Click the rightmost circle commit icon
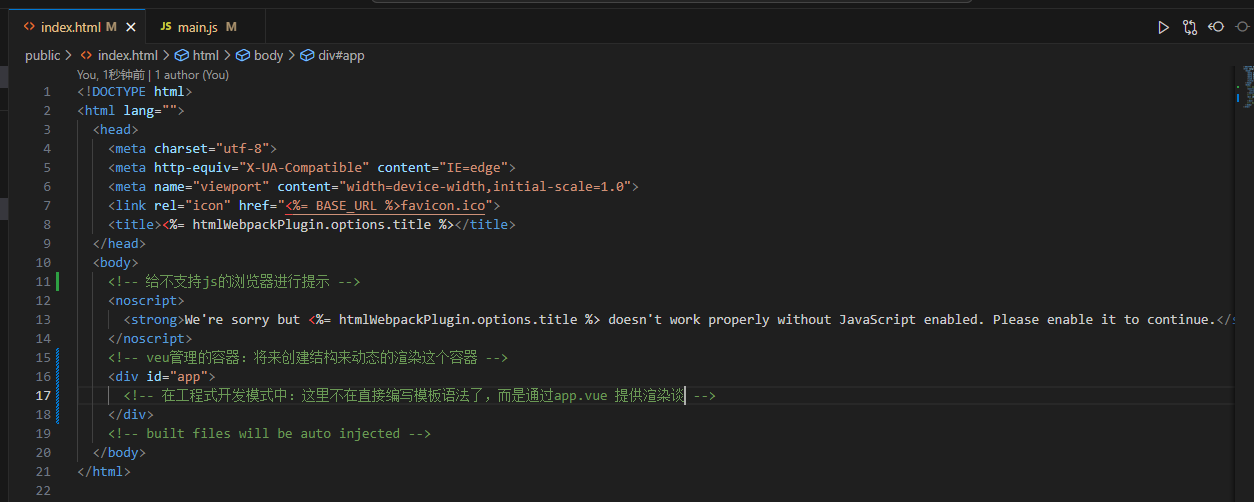1254x502 pixels. (x=1242, y=27)
